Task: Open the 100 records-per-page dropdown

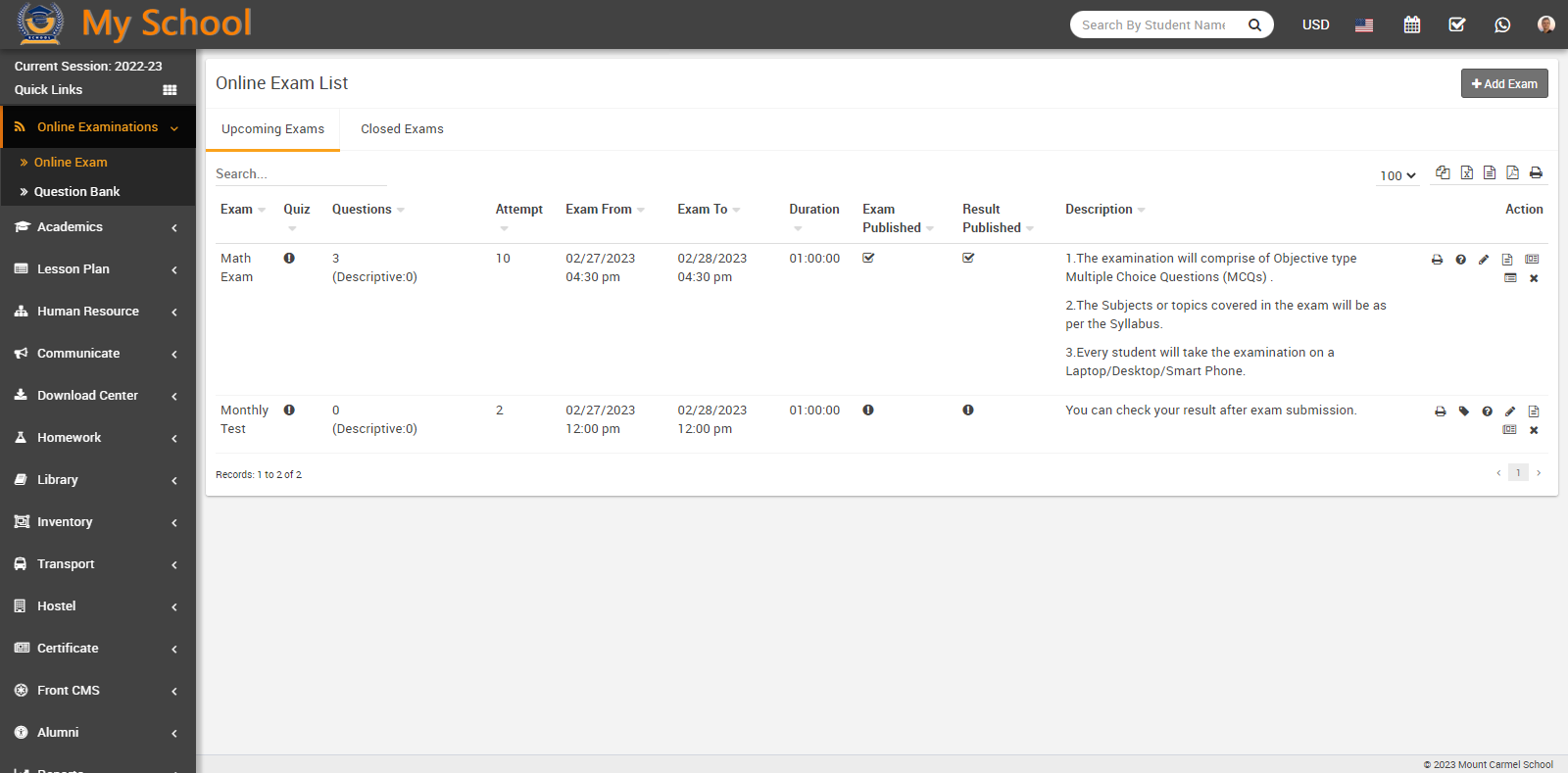Action: pyautogui.click(x=1397, y=175)
